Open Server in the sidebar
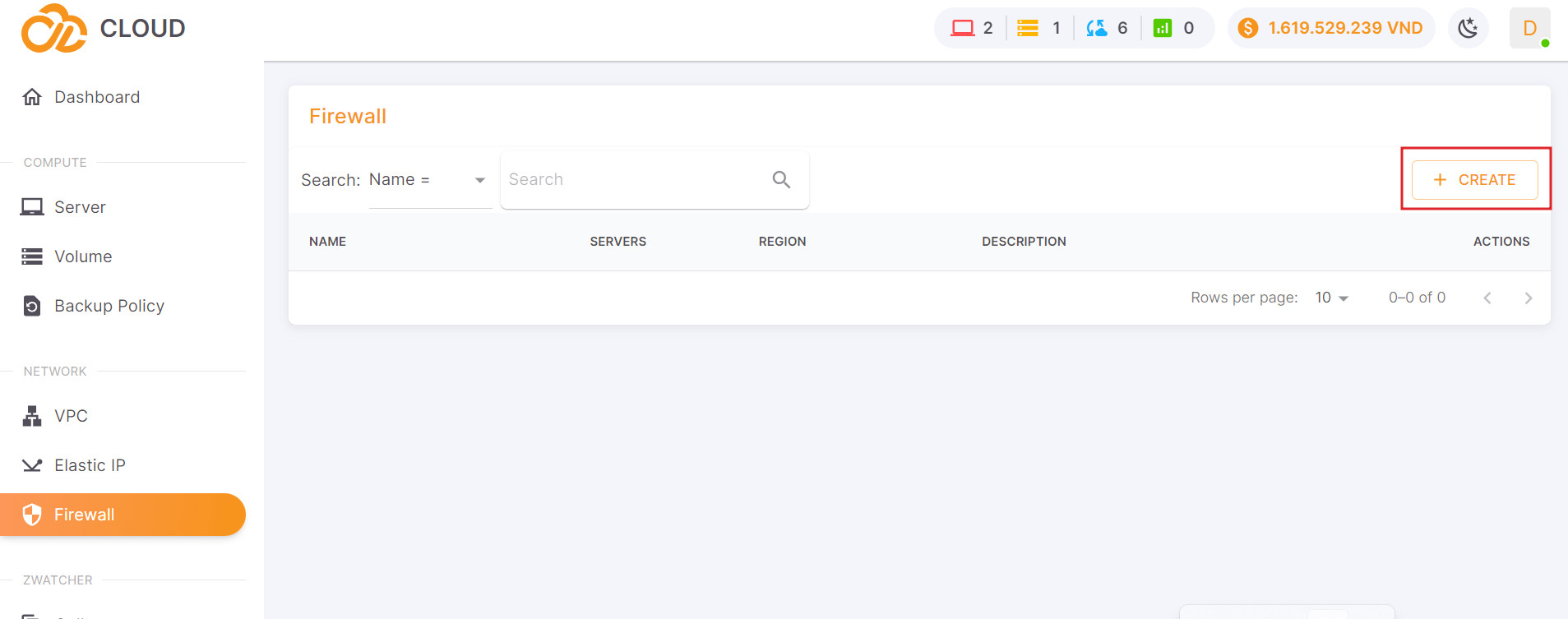Image resolution: width=1568 pixels, height=619 pixels. pos(123,207)
